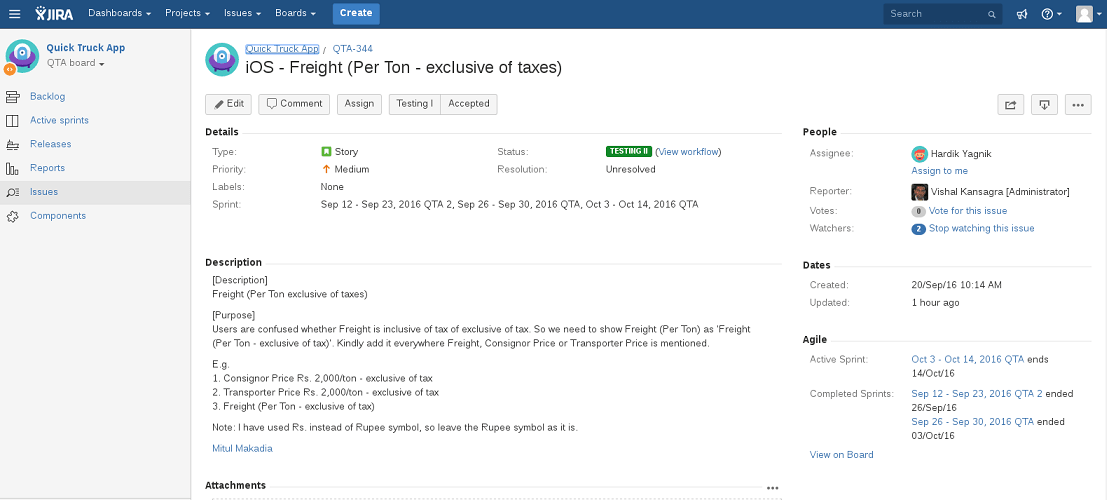Click the created date 20/Sep/16 10:14 AM
Viewport: 1107px width, 500px height.
[956, 285]
